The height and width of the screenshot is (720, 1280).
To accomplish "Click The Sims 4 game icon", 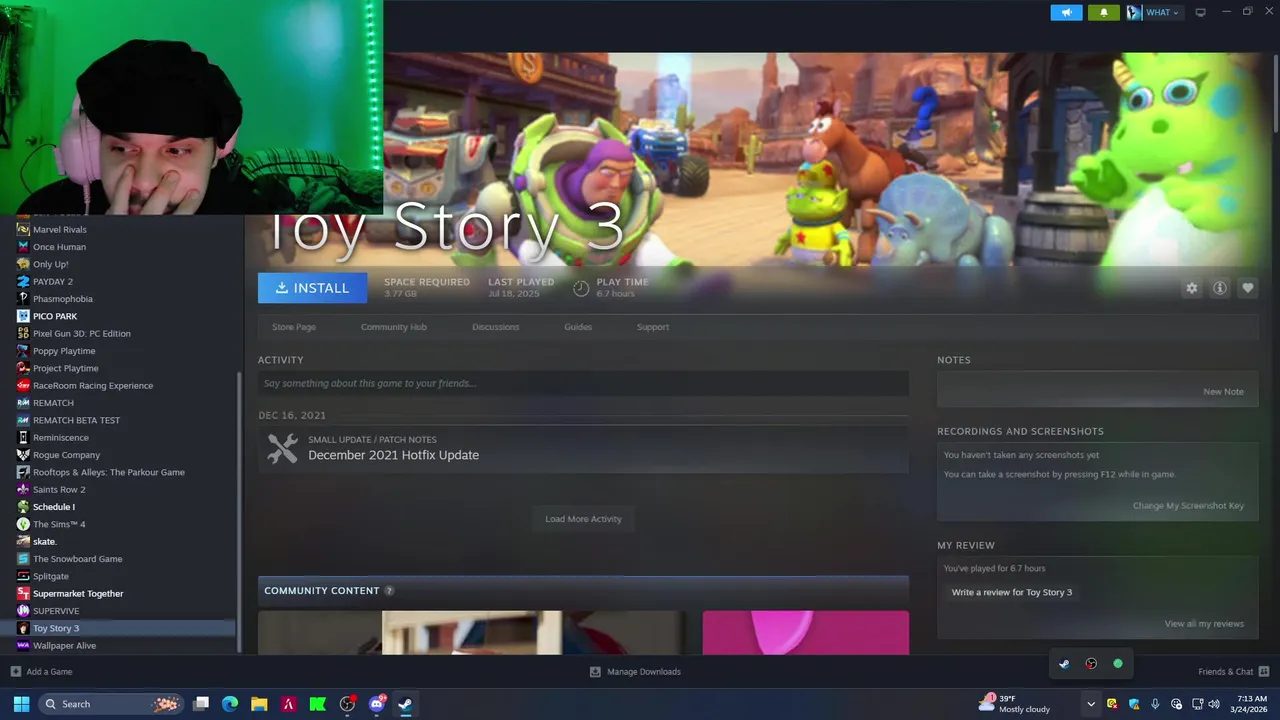I will 23,524.
